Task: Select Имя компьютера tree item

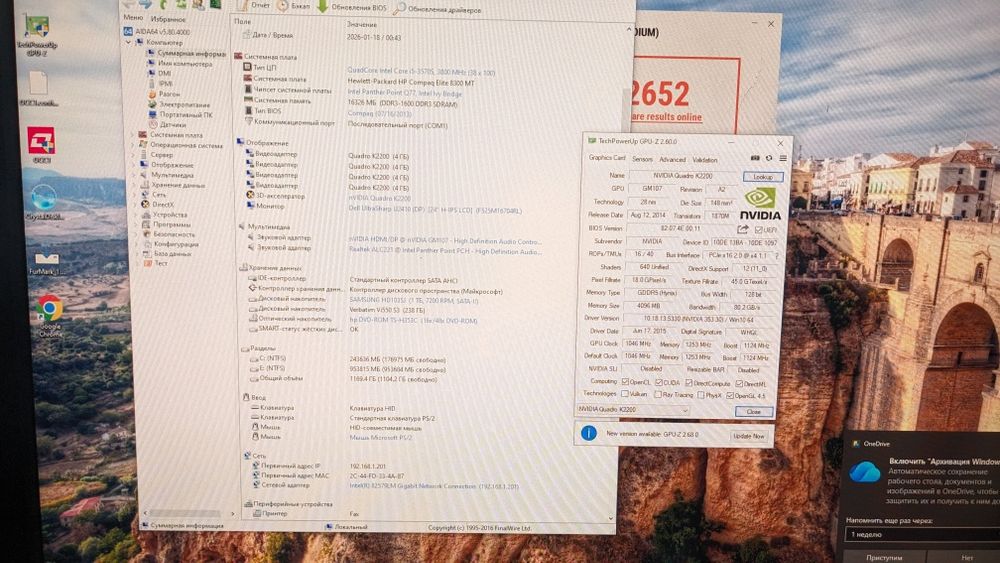Action: pos(180,64)
